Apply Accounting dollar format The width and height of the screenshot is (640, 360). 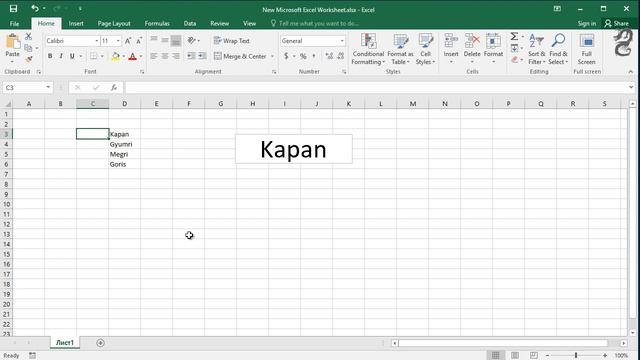pyautogui.click(x=286, y=56)
